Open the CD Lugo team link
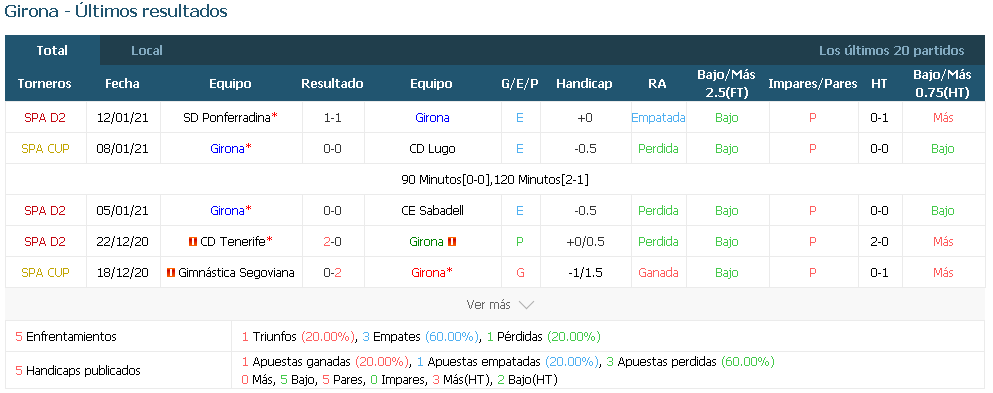993x393 pixels. point(432,149)
